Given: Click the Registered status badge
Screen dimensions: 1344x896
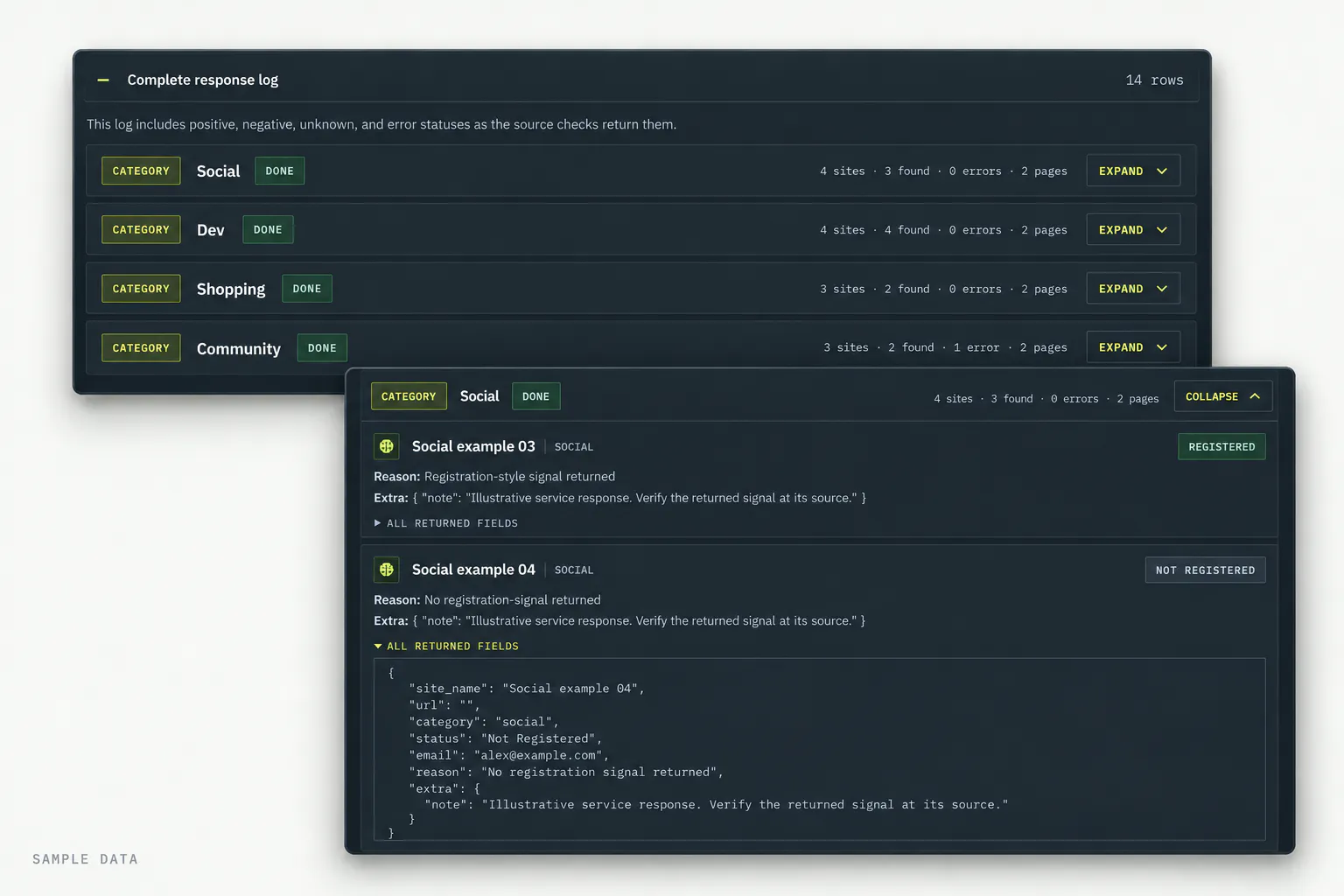Looking at the screenshot, I should click(x=1221, y=447).
